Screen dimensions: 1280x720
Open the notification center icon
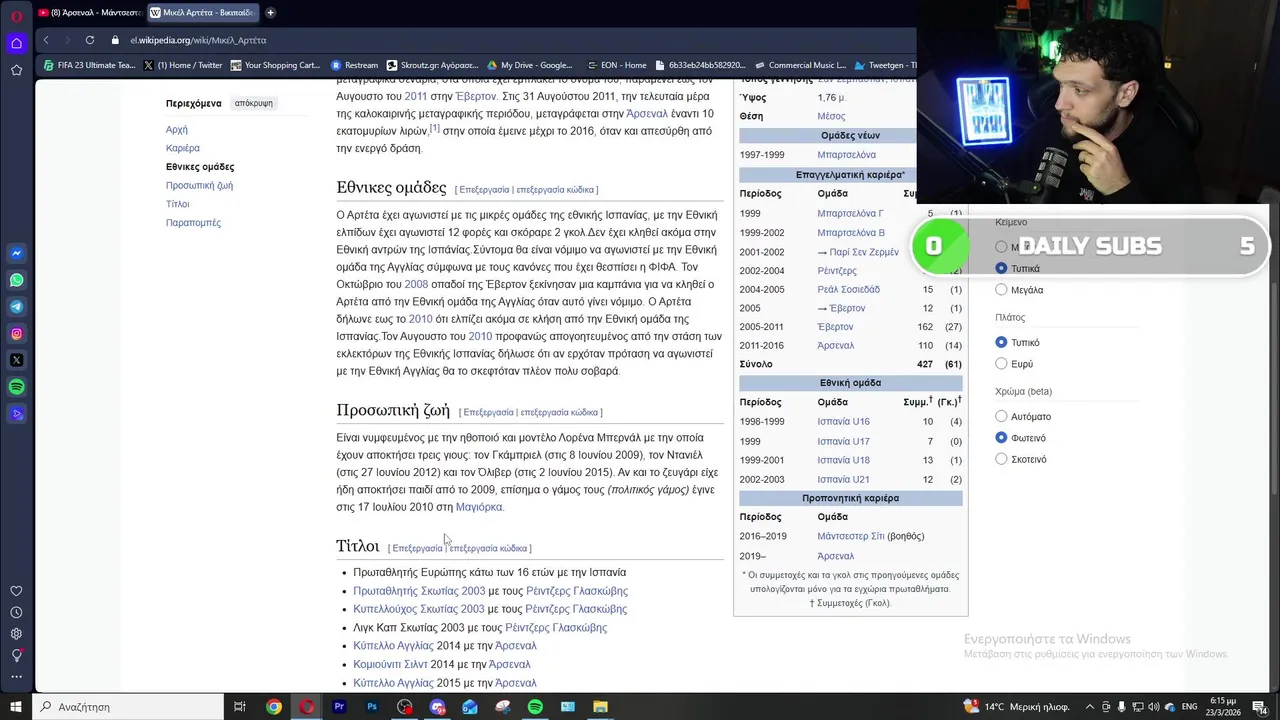(1261, 707)
